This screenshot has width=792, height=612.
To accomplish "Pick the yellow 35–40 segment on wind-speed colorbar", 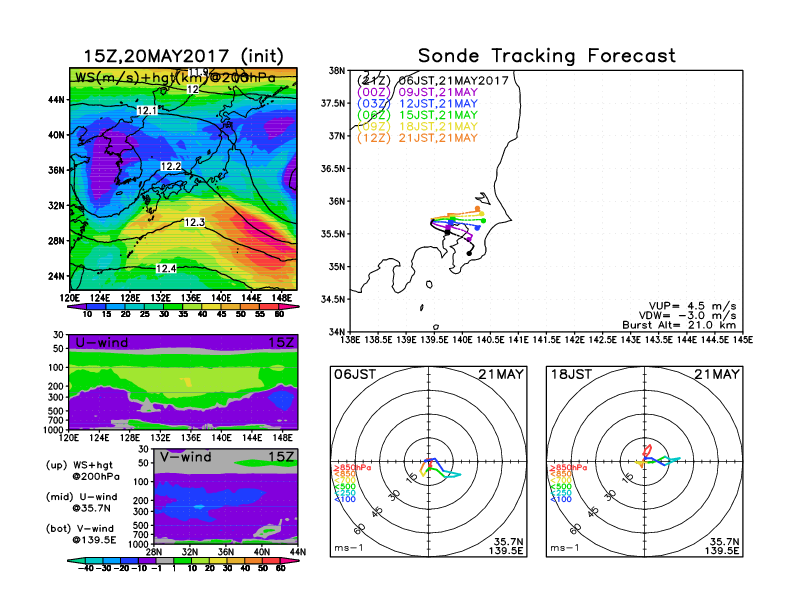I will click(193, 307).
